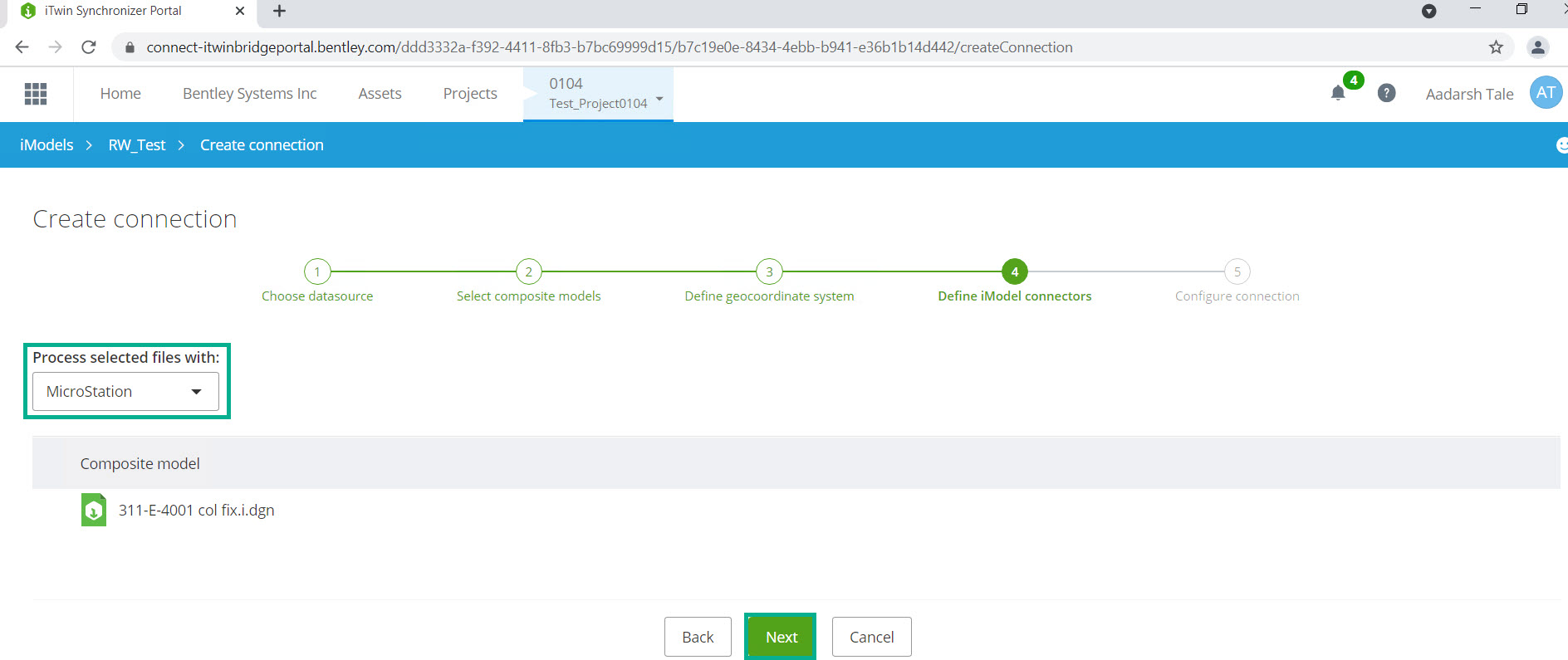Click the Cancel button
The height and width of the screenshot is (660, 1568).
coord(871,637)
